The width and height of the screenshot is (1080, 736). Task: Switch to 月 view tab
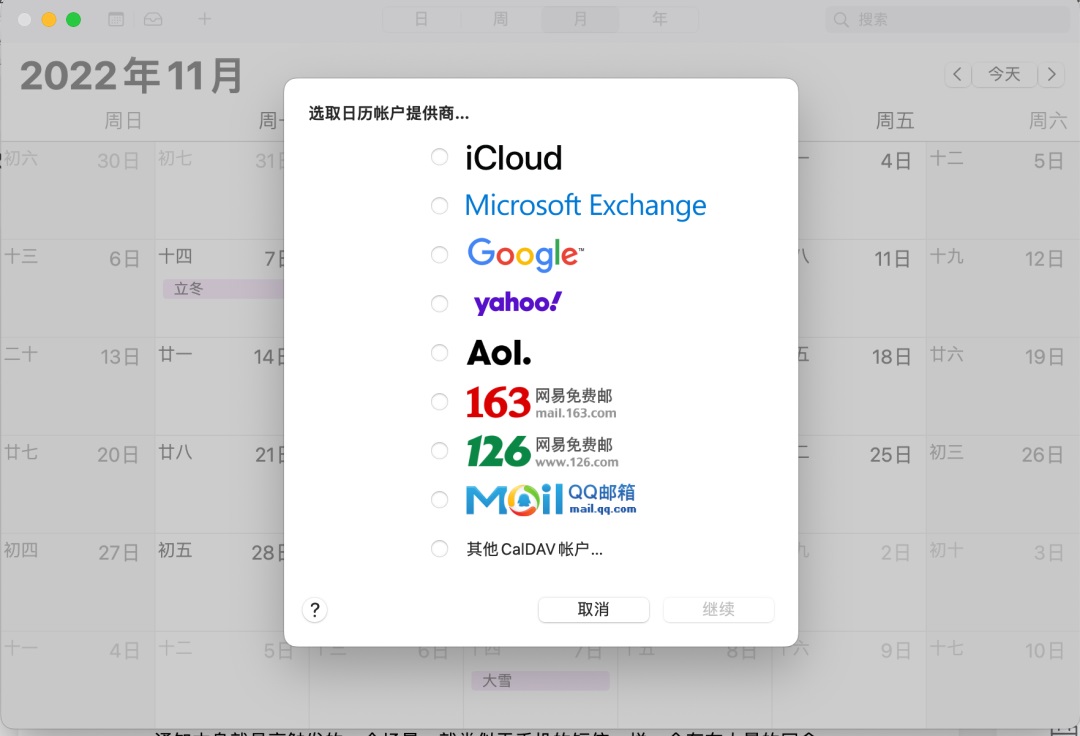coord(581,19)
